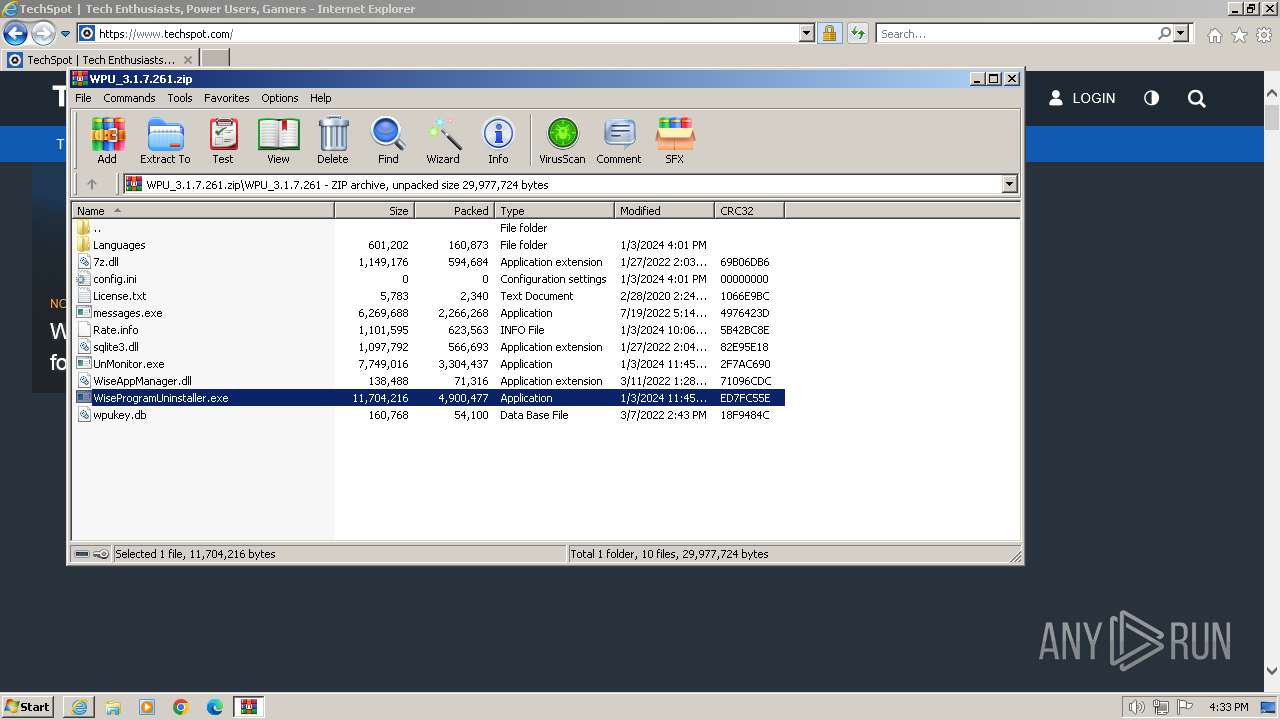1280x720 pixels.
Task: Sort files by Name column
Action: pos(203,211)
